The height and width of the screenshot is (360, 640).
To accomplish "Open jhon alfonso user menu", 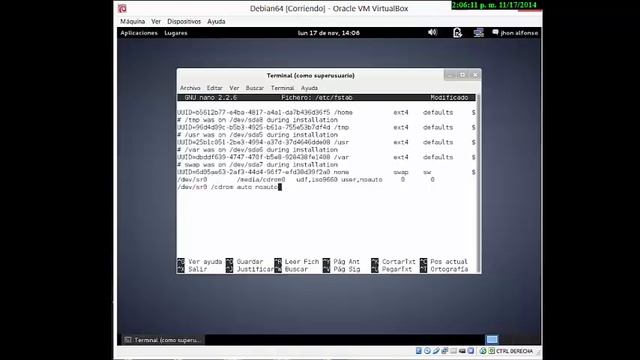I will click(515, 33).
